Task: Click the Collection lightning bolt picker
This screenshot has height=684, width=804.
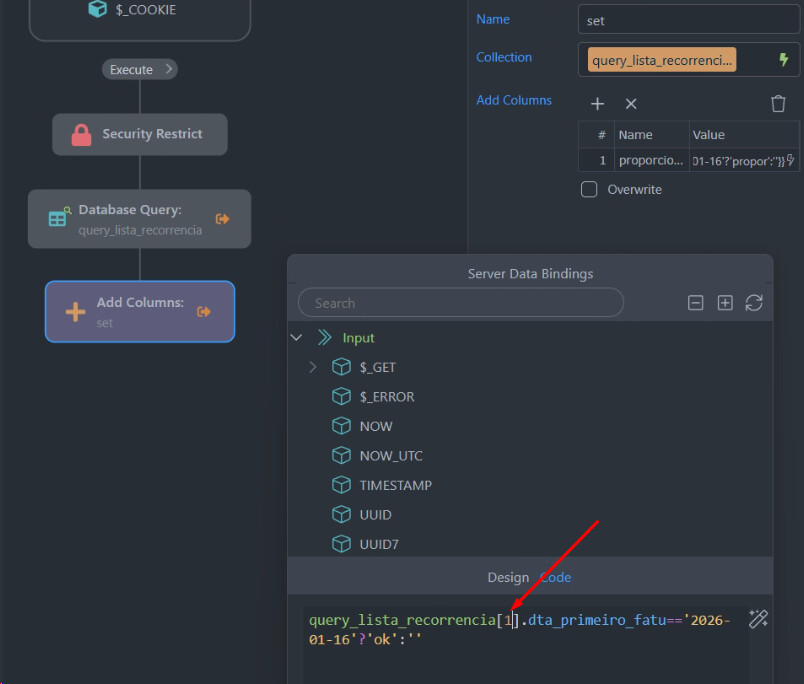Action: (x=784, y=60)
